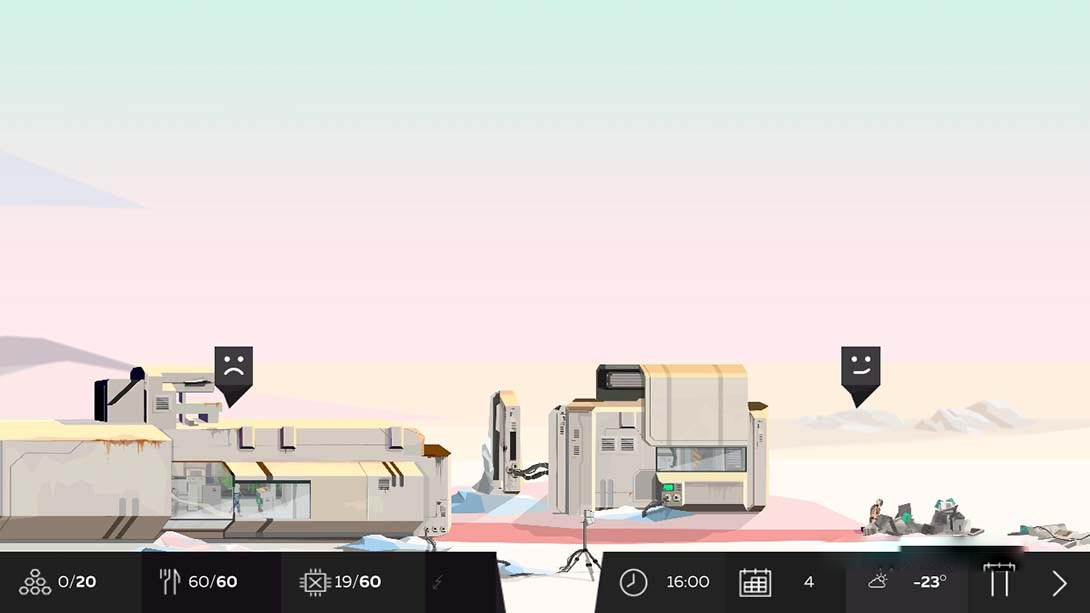
Task: Open the calendar day icon
Action: 755,582
